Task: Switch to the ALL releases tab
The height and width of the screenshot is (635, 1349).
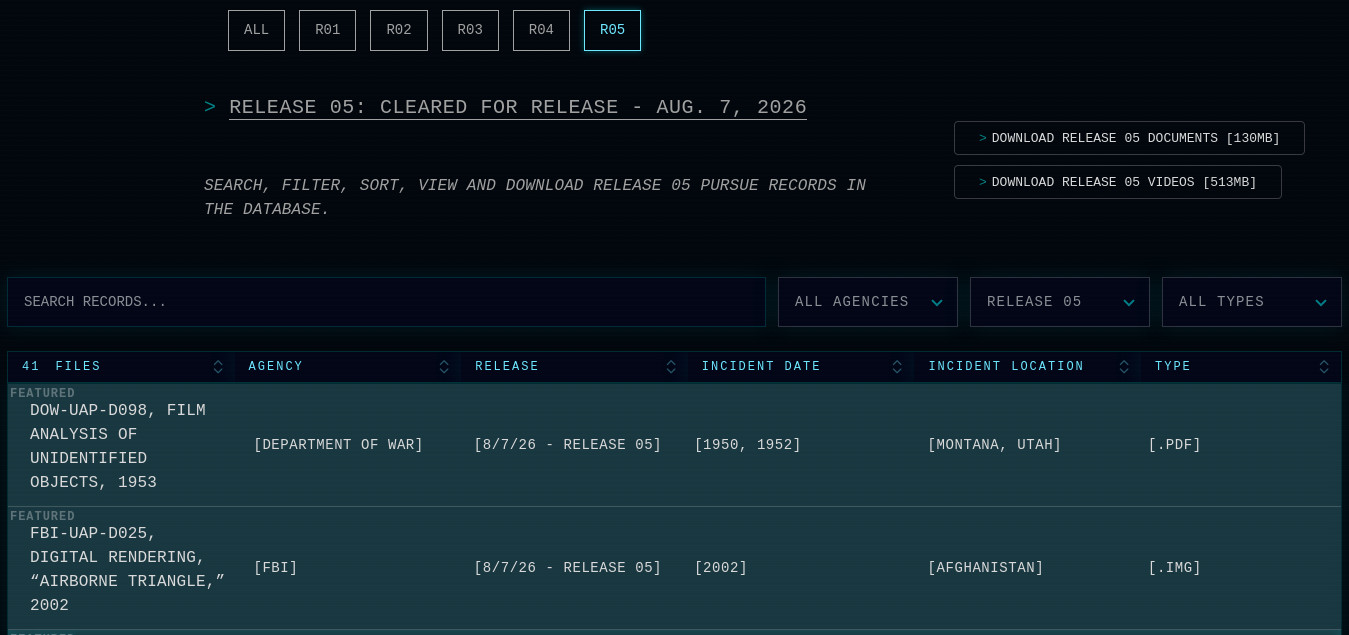Action: (256, 30)
